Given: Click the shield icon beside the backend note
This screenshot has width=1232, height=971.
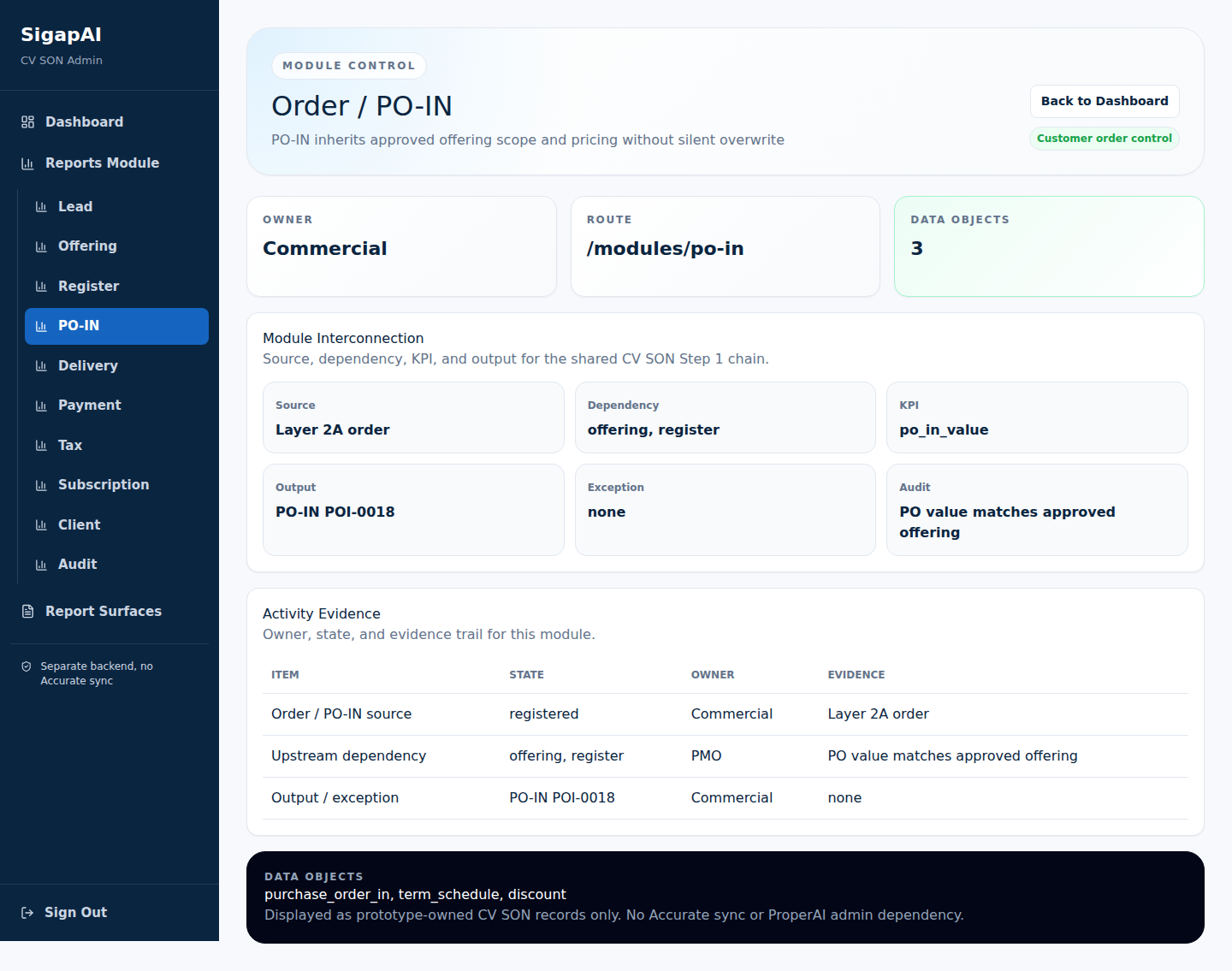Looking at the screenshot, I should [27, 666].
